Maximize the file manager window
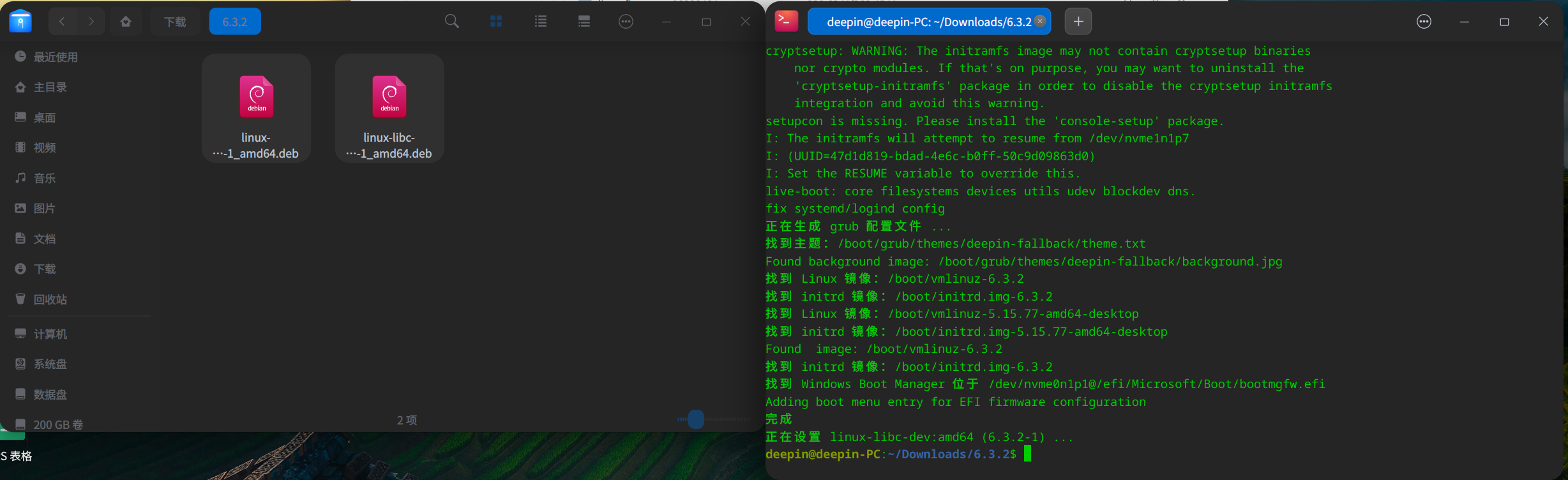 click(706, 22)
